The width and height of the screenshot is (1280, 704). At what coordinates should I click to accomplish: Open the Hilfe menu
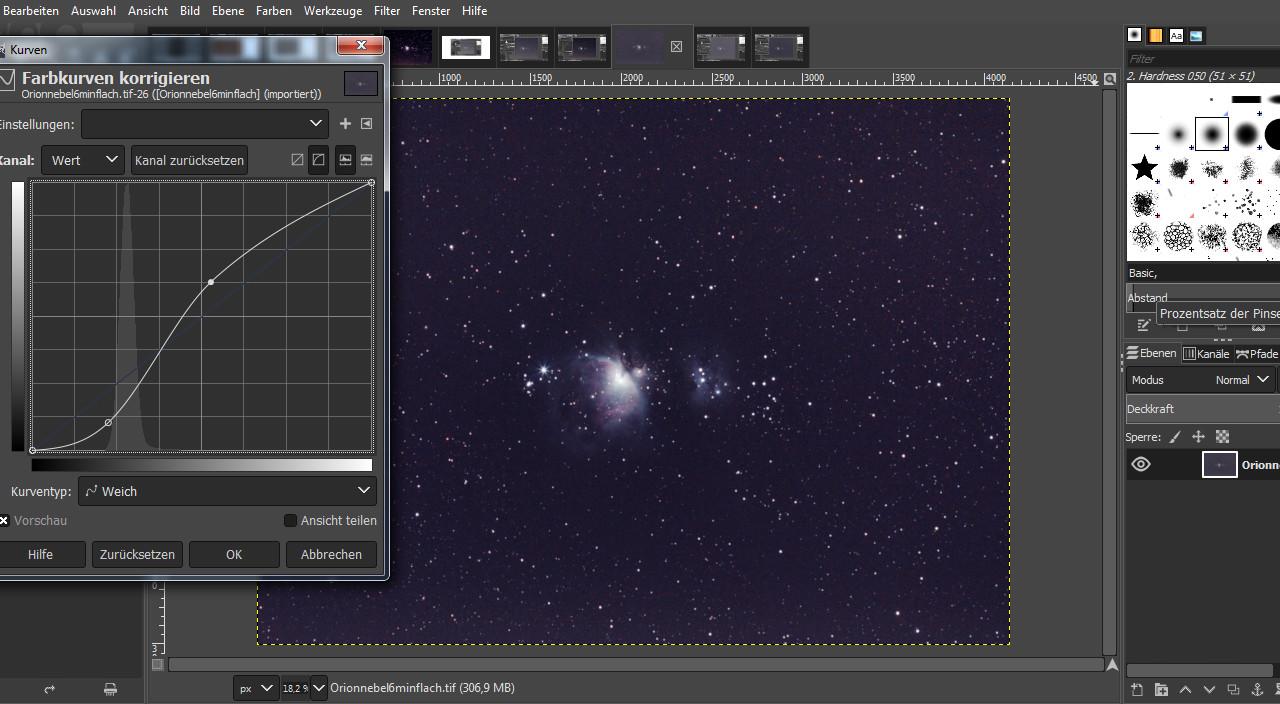tap(475, 10)
